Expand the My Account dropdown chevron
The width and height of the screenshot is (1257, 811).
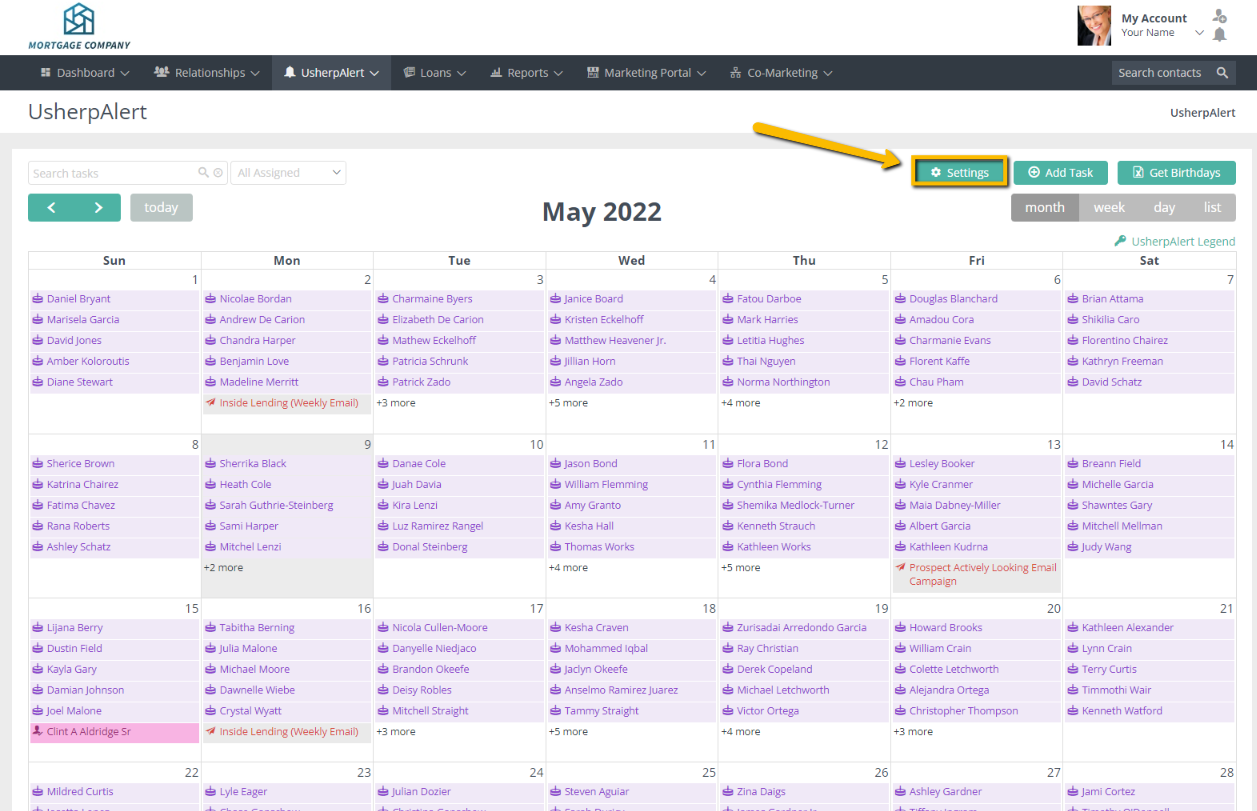click(1199, 33)
